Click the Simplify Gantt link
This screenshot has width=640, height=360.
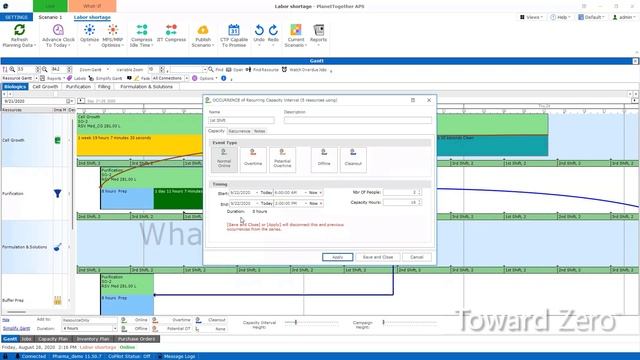(x=16, y=329)
